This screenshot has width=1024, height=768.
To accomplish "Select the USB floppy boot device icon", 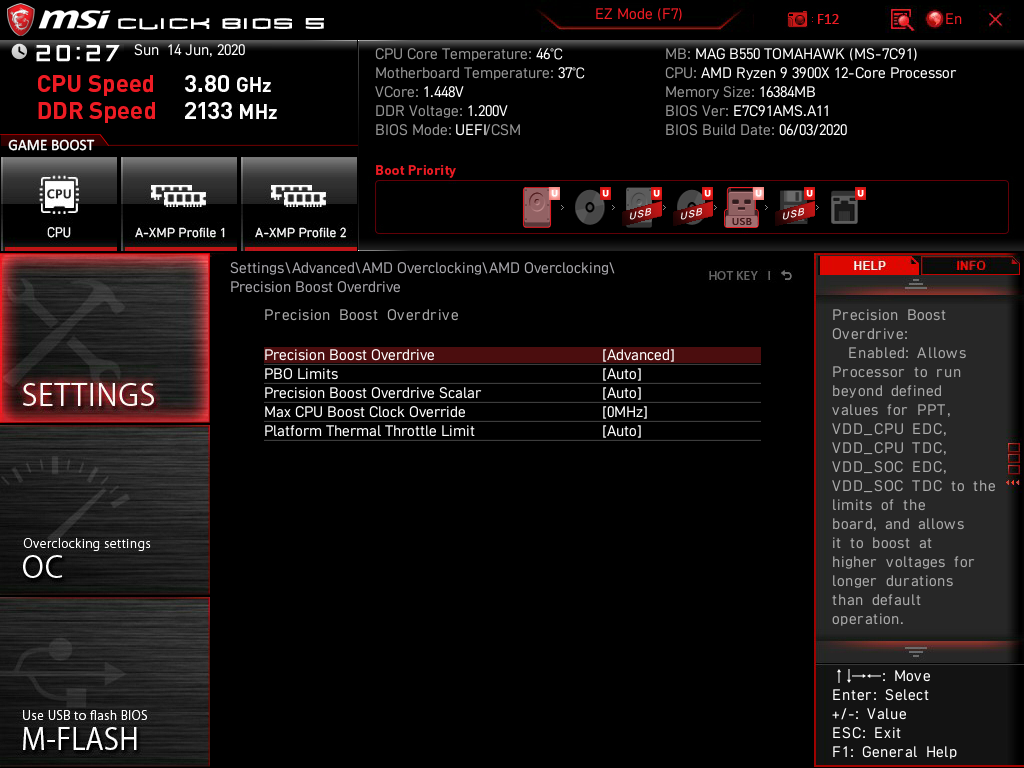I will 795,207.
